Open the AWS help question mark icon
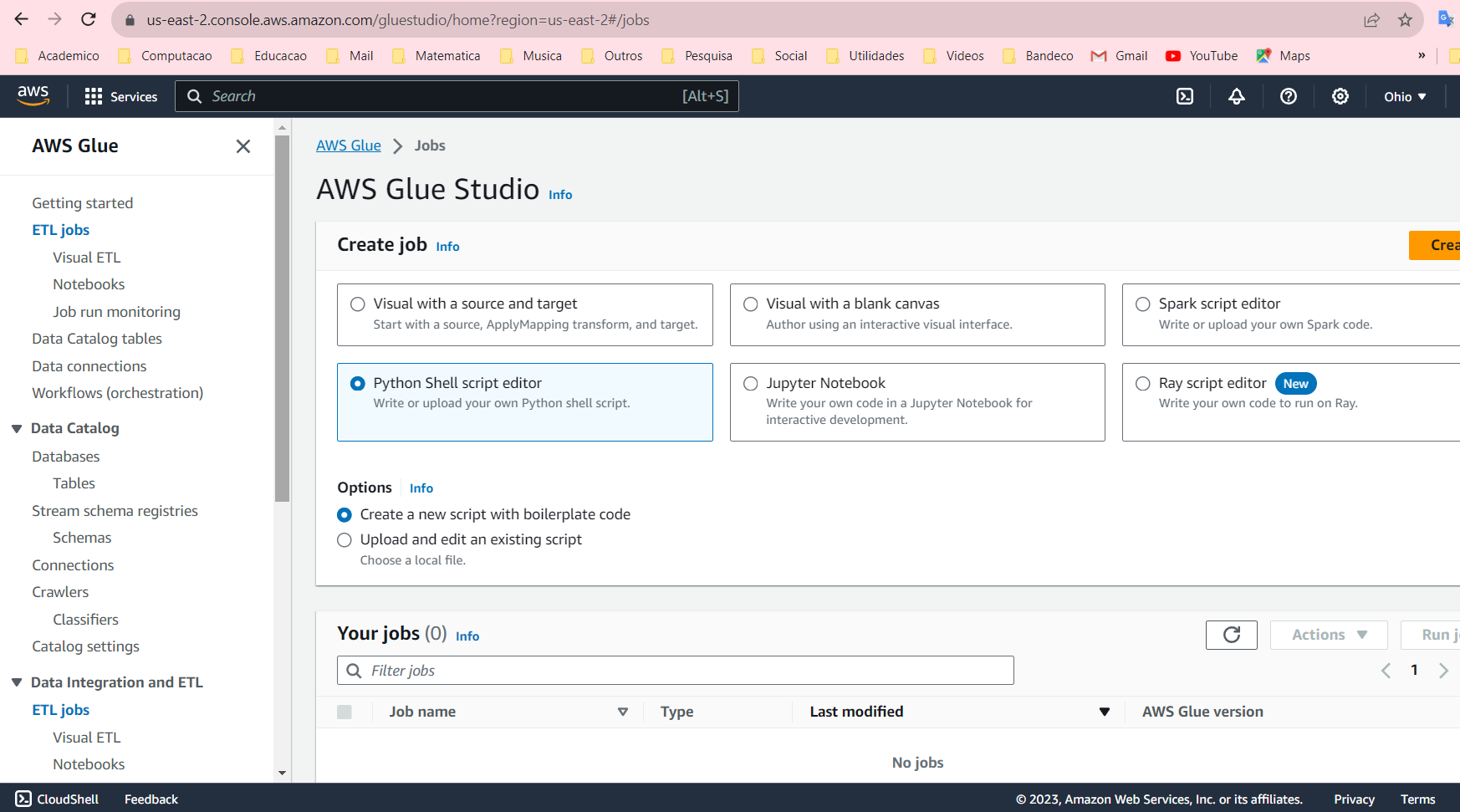This screenshot has height=812, width=1460. click(x=1289, y=96)
